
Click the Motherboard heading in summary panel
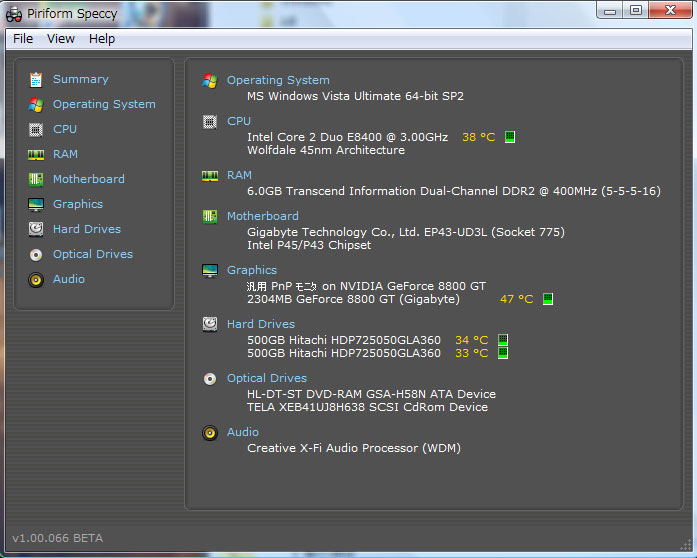263,216
